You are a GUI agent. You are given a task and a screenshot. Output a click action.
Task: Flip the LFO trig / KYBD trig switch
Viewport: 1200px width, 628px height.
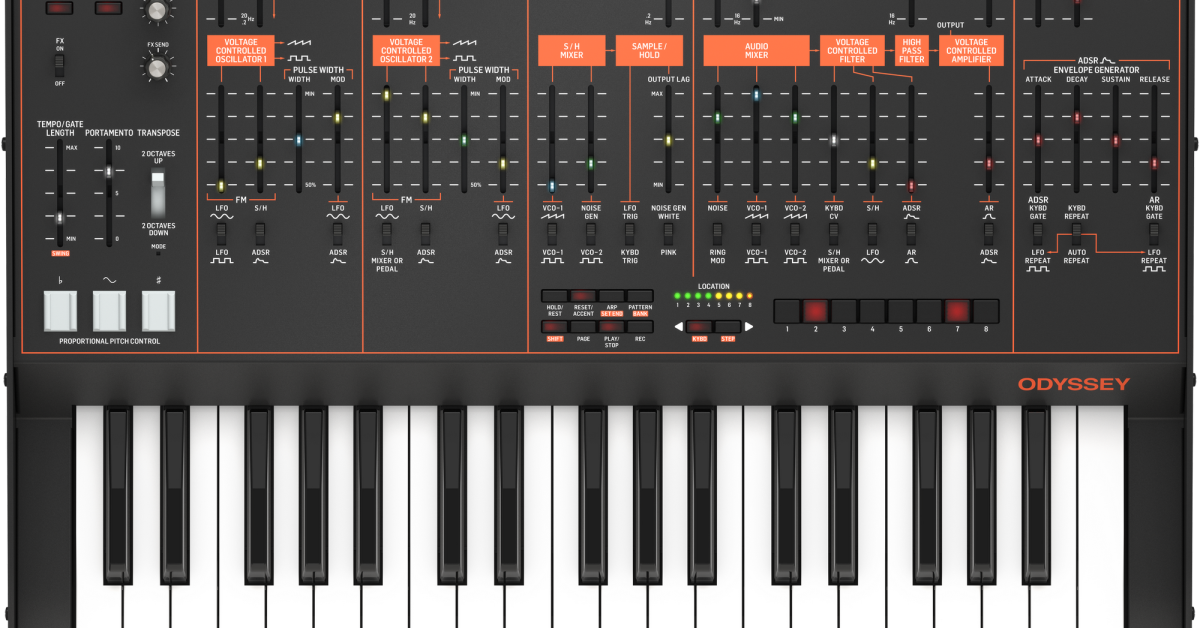point(629,233)
